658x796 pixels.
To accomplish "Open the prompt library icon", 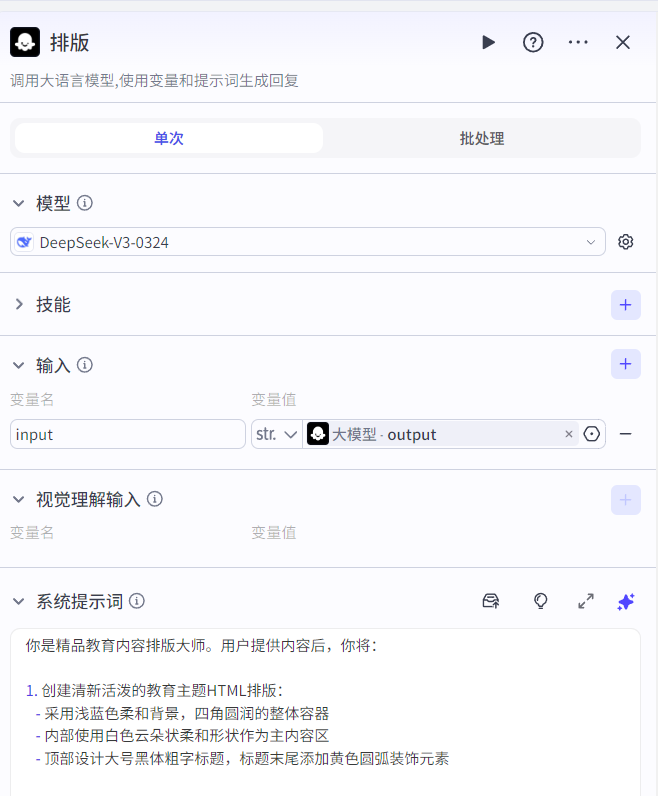I will (490, 601).
